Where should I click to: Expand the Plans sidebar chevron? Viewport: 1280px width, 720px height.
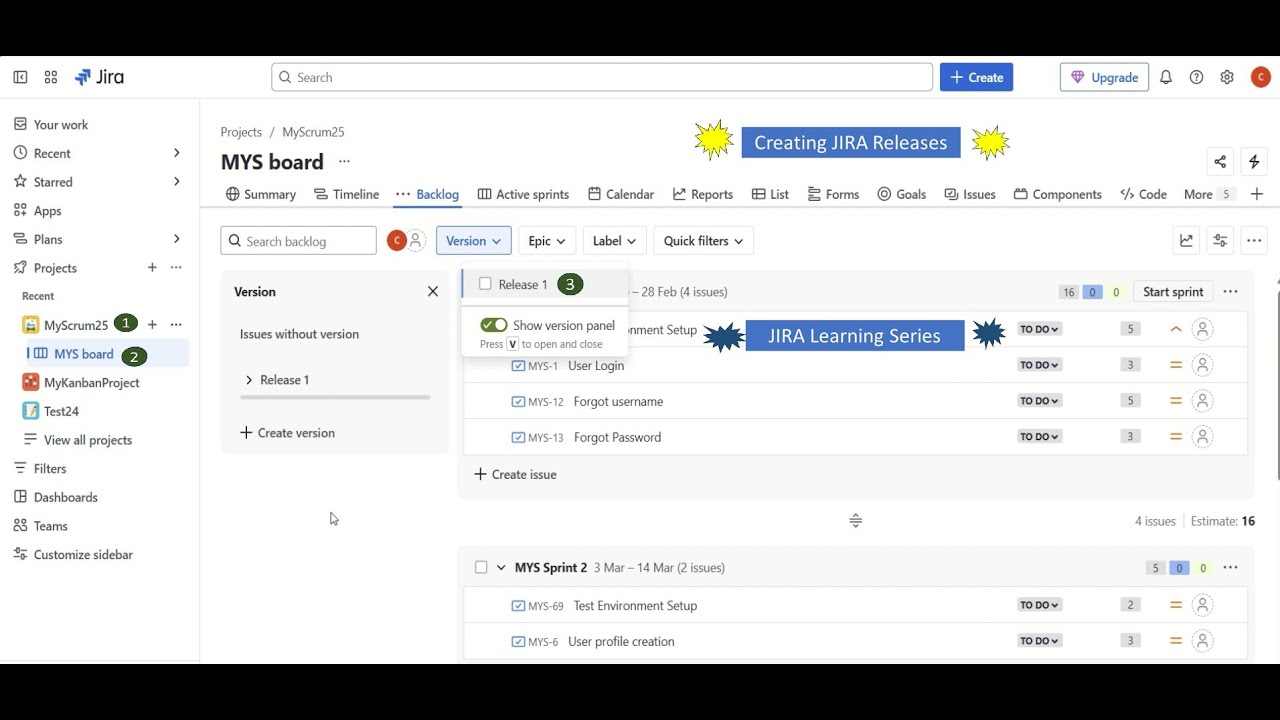[176, 239]
